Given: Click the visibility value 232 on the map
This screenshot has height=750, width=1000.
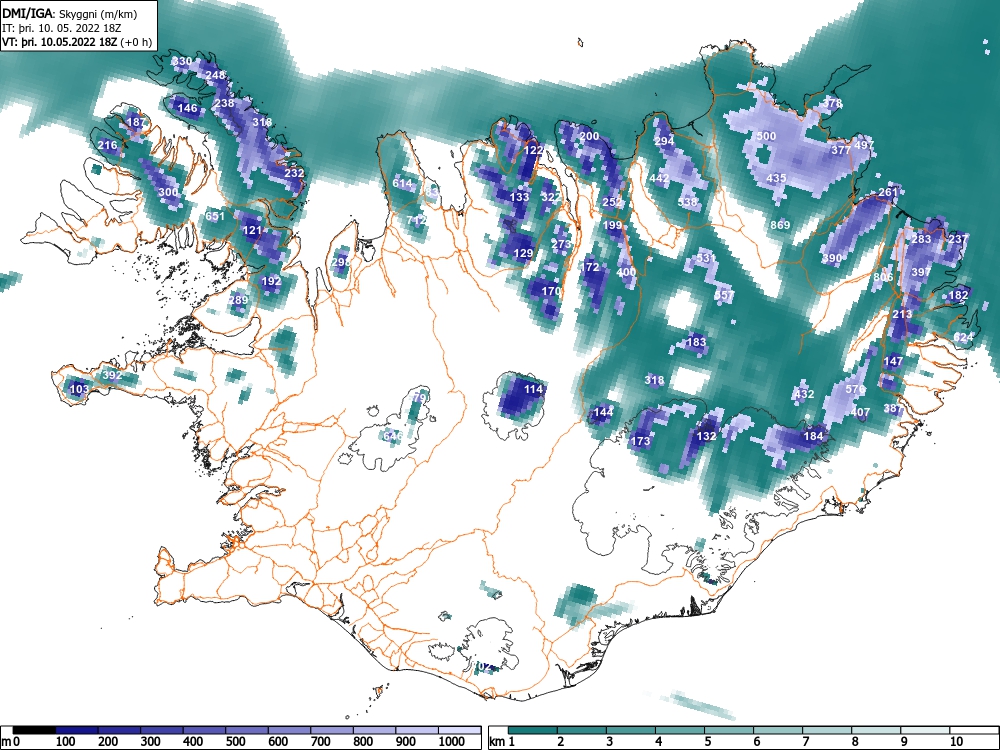Looking at the screenshot, I should [x=294, y=173].
